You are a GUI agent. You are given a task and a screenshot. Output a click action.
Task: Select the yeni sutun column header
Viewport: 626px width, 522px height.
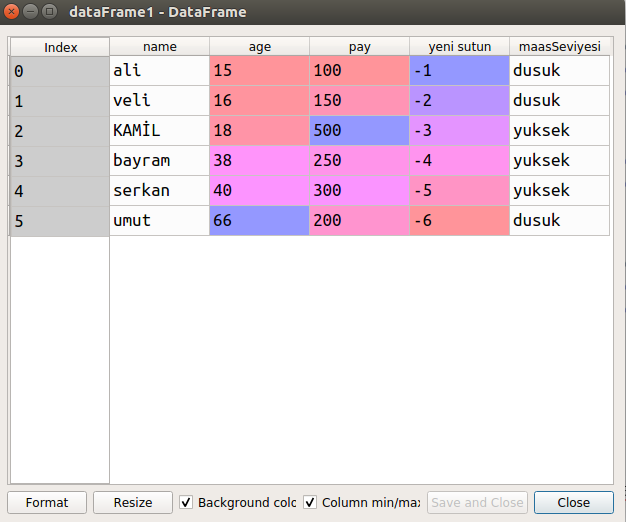[460, 46]
